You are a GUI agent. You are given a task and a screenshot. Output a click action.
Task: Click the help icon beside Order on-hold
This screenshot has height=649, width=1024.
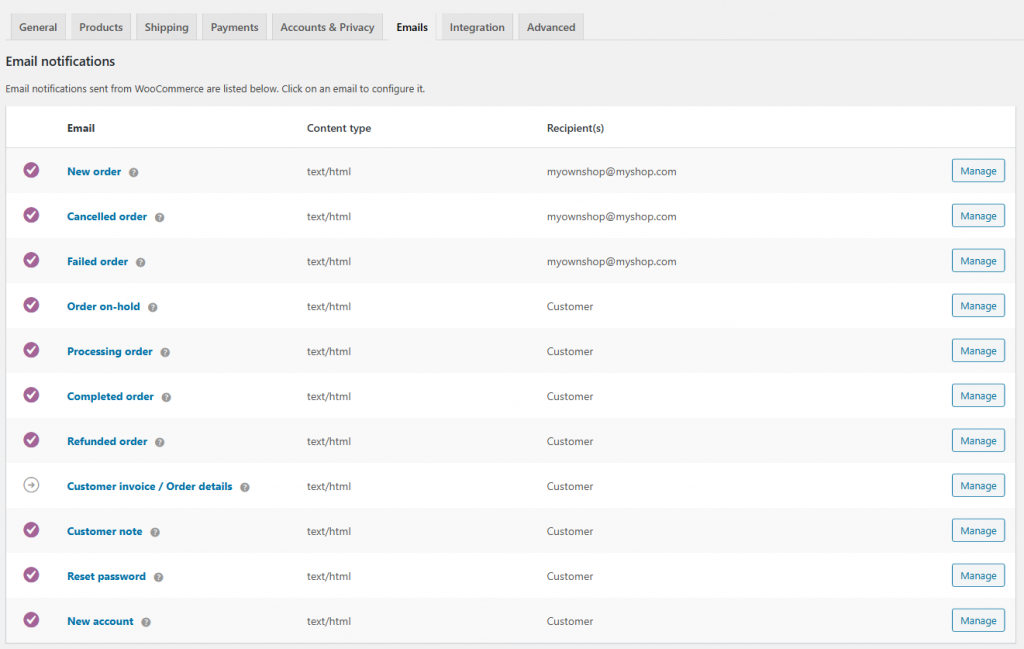click(x=152, y=308)
